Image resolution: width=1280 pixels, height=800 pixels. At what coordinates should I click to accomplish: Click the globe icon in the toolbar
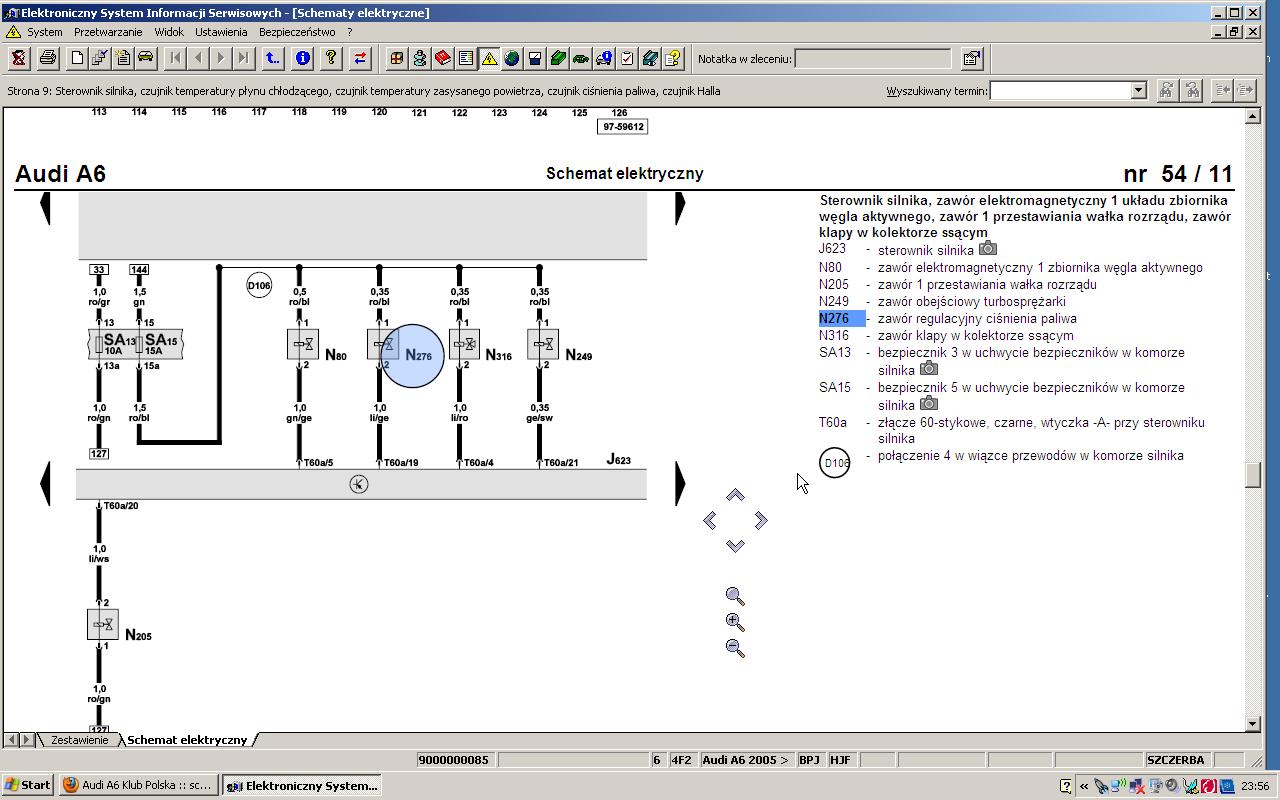coord(512,58)
